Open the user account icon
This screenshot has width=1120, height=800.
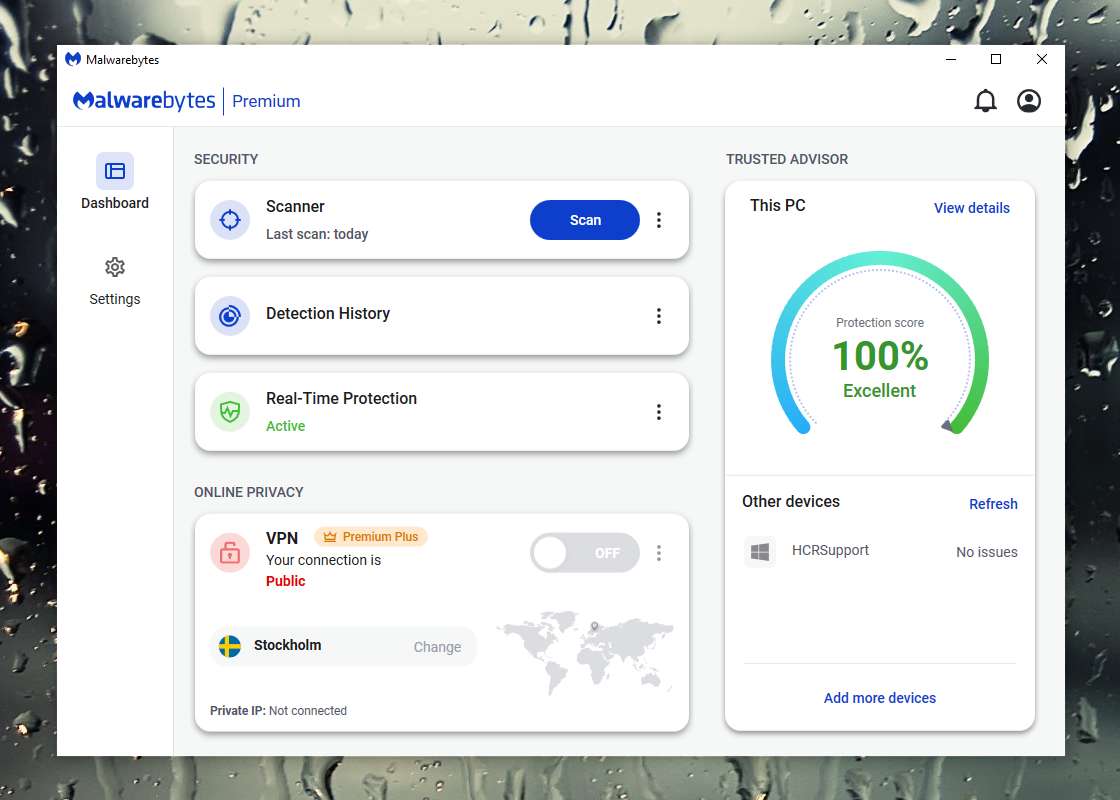click(1029, 101)
